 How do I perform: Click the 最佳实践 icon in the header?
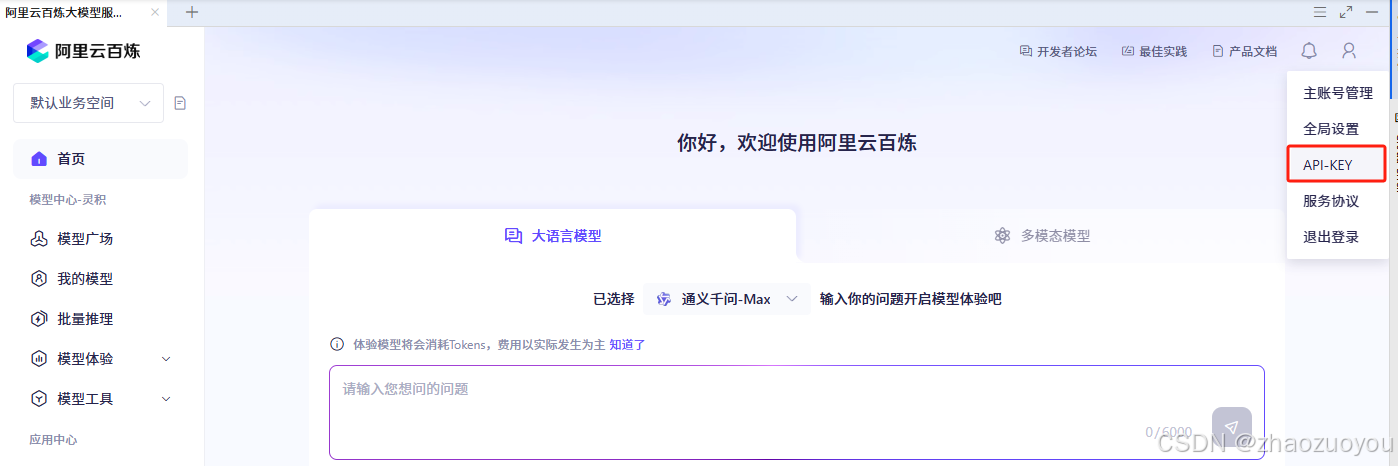coord(1128,51)
